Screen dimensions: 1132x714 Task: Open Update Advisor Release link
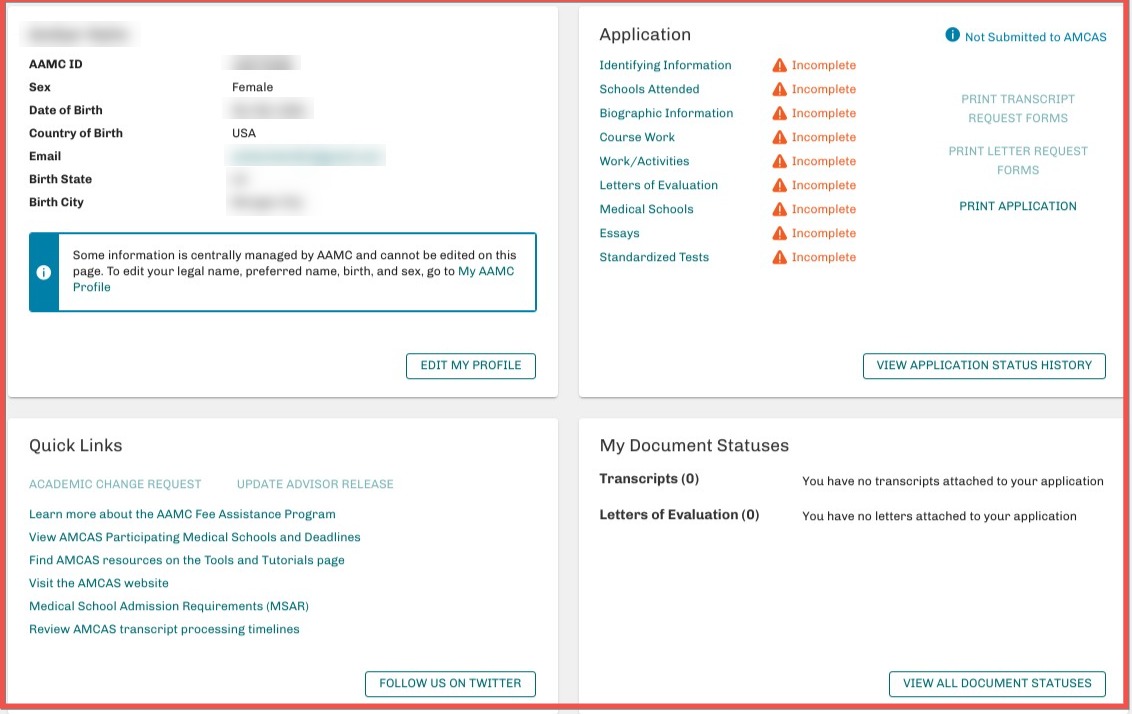[x=315, y=484]
